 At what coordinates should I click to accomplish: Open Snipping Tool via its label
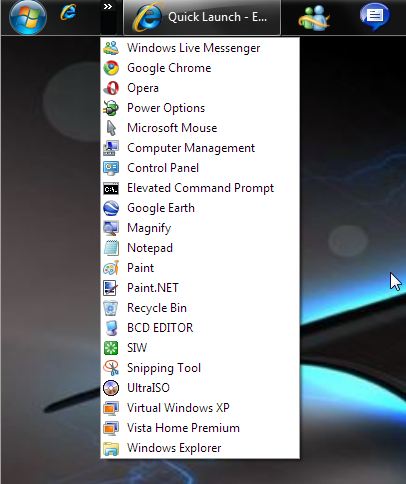pyautogui.click(x=164, y=368)
